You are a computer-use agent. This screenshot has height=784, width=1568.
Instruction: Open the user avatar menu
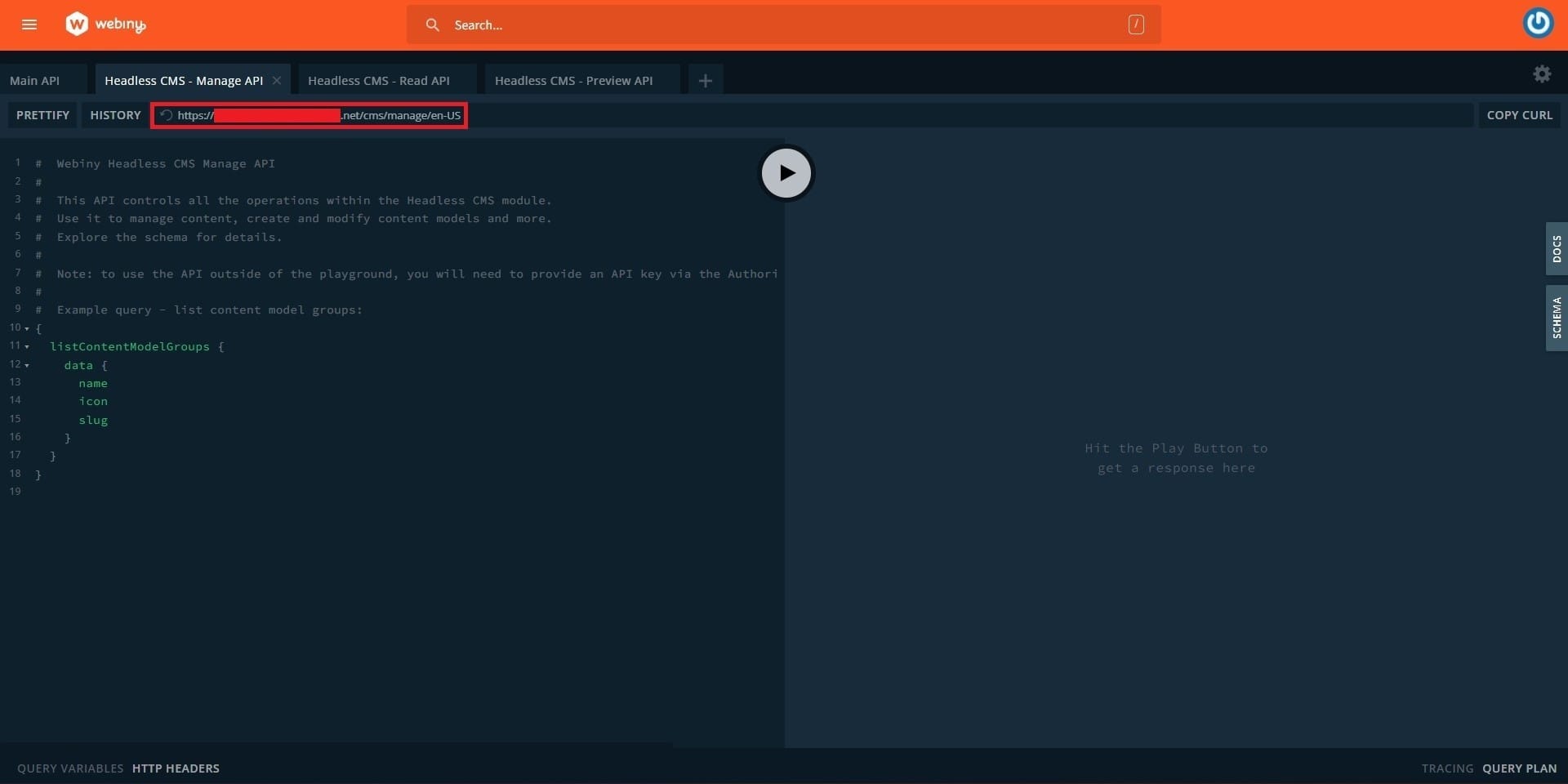(x=1539, y=23)
